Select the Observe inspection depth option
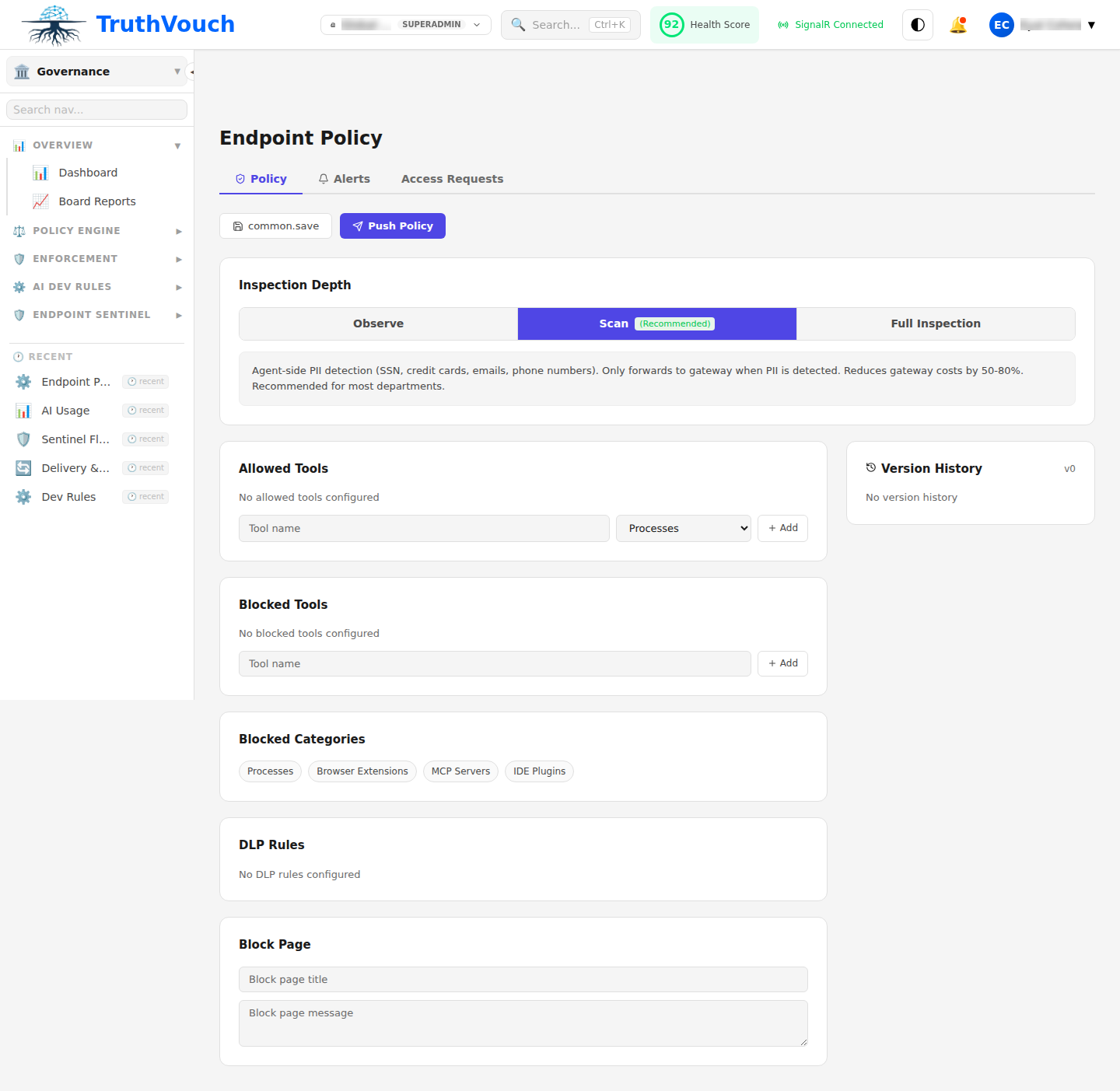The height and width of the screenshot is (1091, 1120). (x=378, y=323)
